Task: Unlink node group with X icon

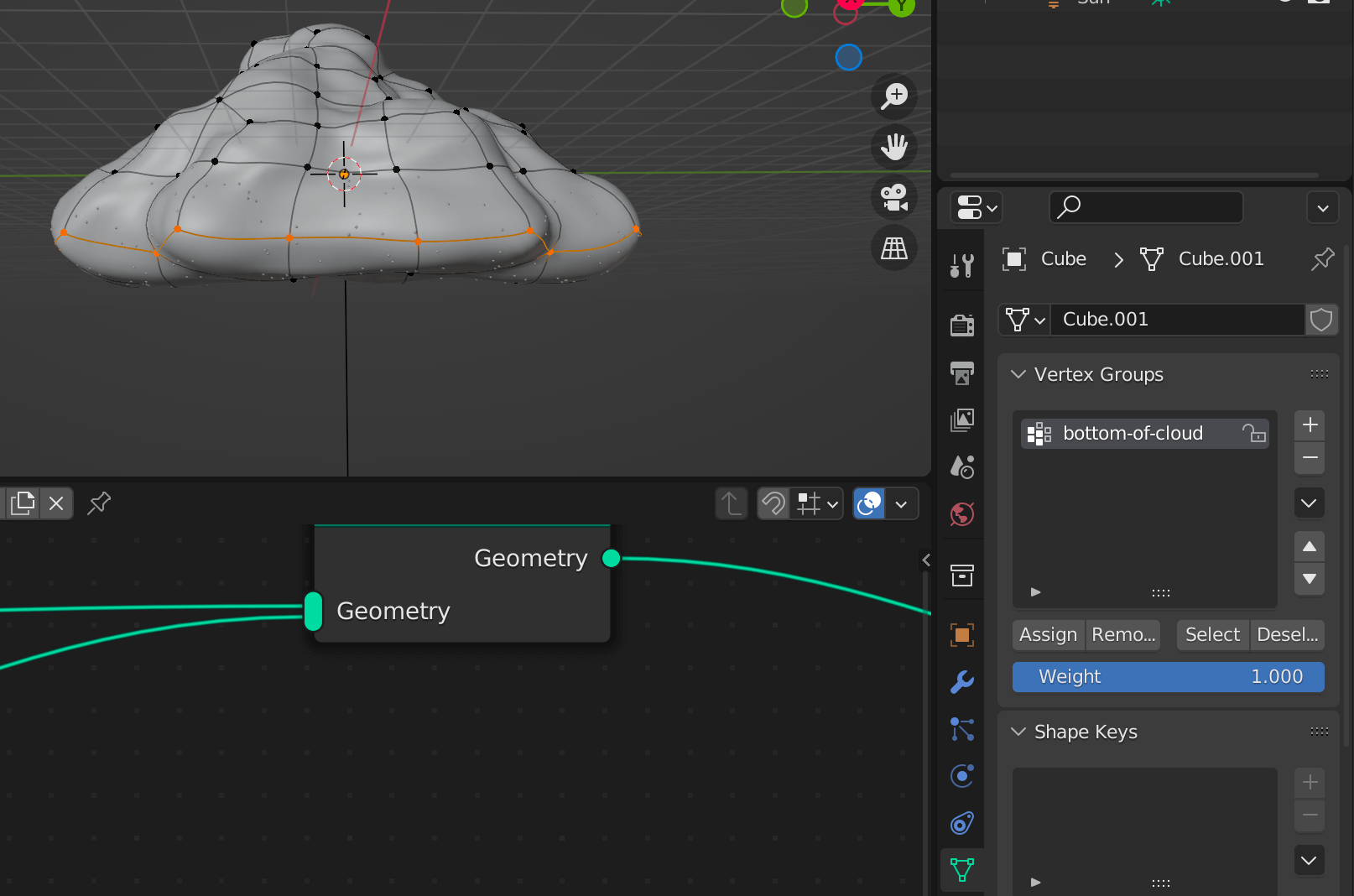Action: 56,503
